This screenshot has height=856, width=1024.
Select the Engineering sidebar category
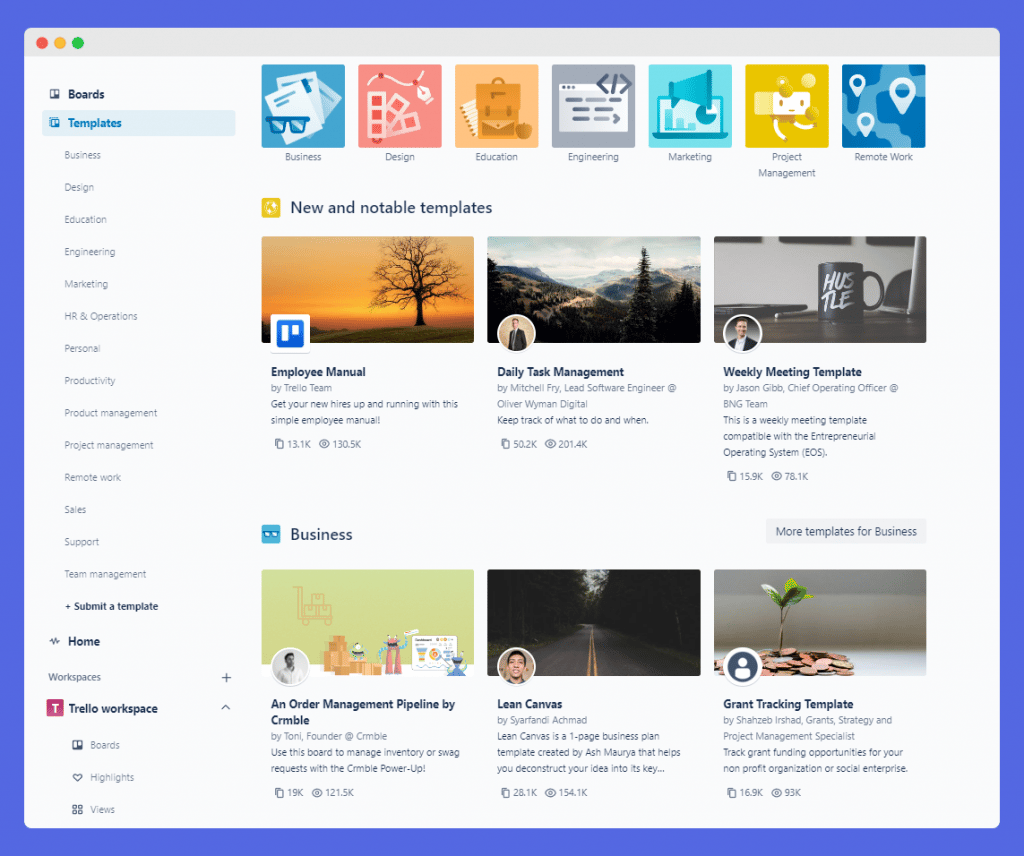(89, 251)
